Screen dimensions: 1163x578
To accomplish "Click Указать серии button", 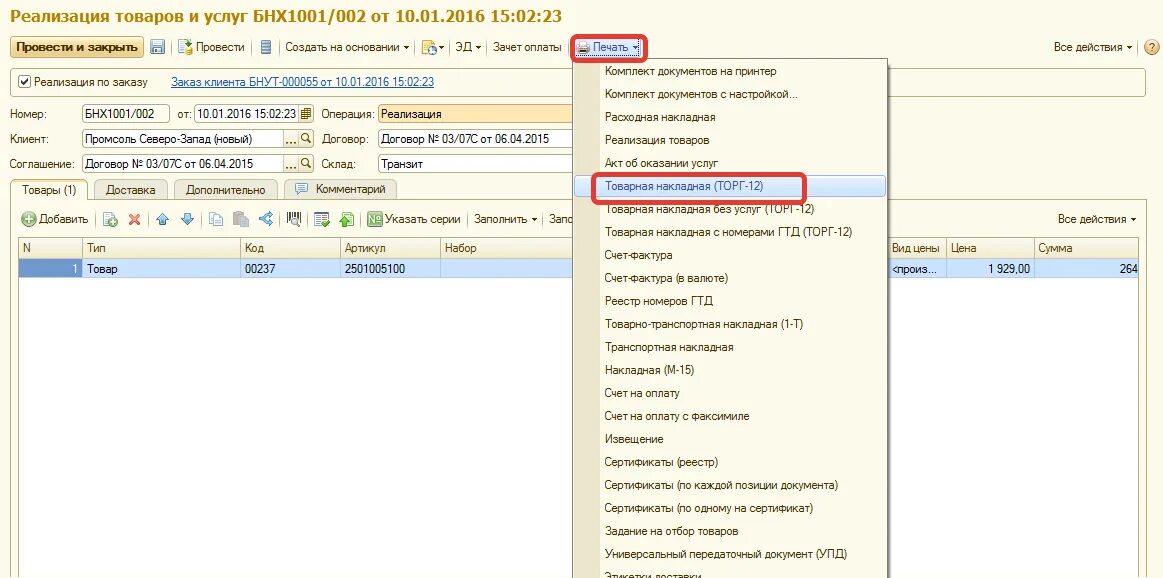I will coord(414,219).
